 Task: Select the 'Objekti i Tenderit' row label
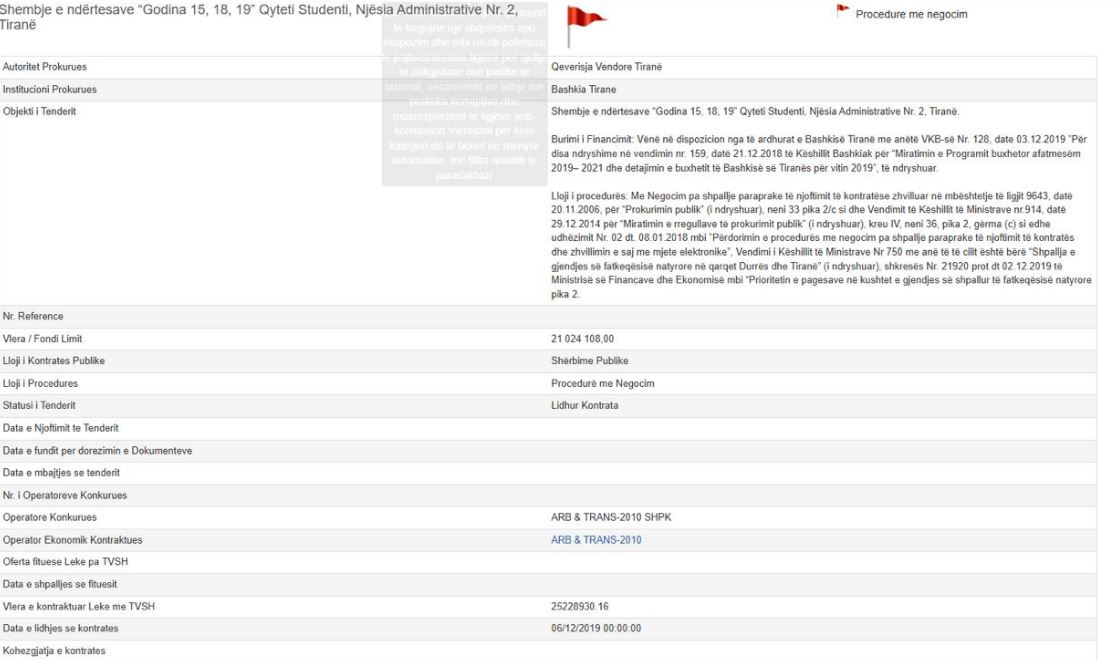(x=40, y=111)
